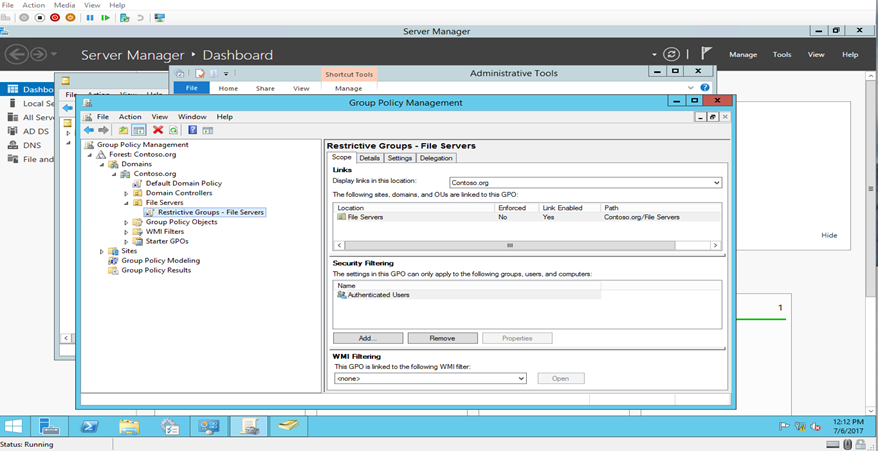
Task: Collapse the Forest: Contoso.org tree node
Action: (90, 155)
